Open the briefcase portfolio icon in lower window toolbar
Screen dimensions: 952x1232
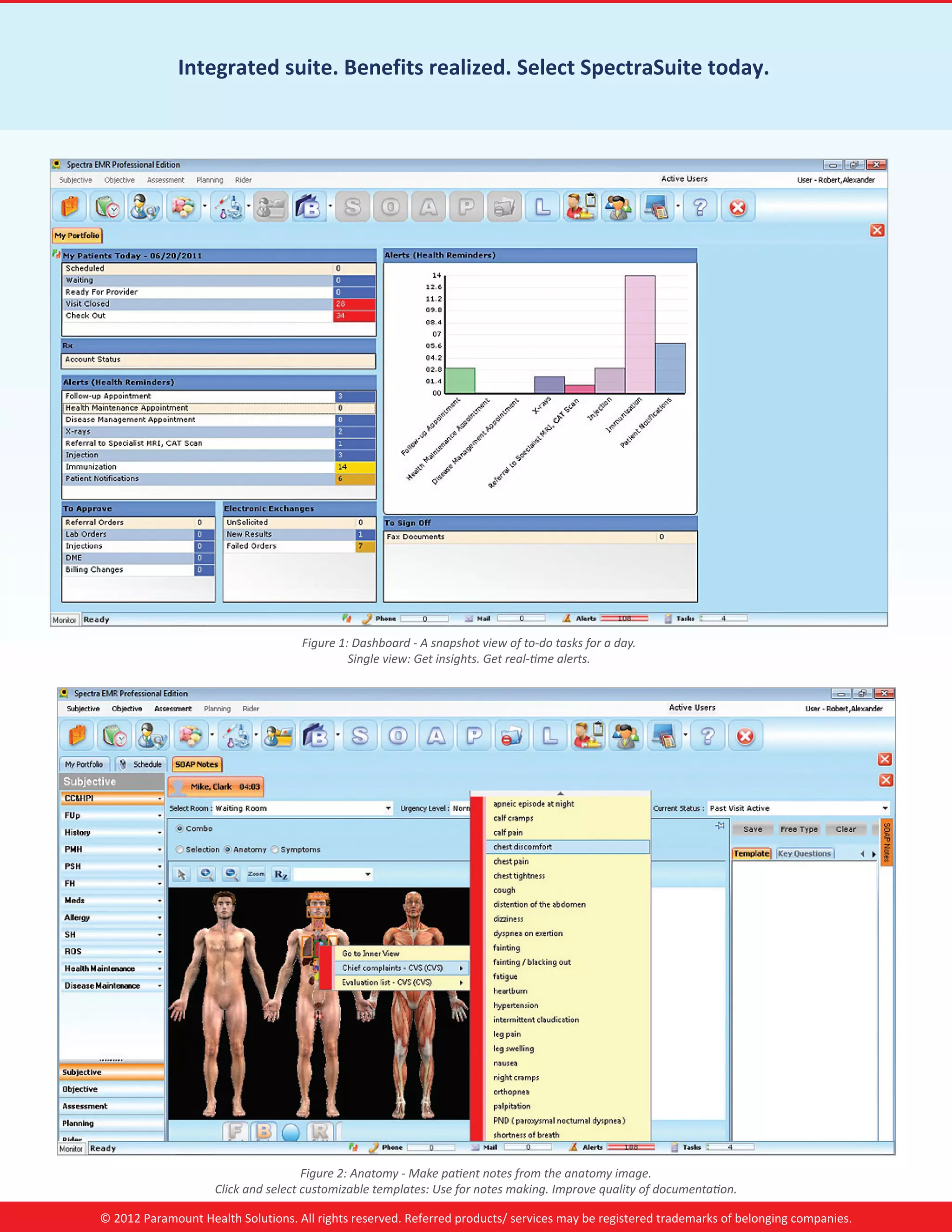77,735
